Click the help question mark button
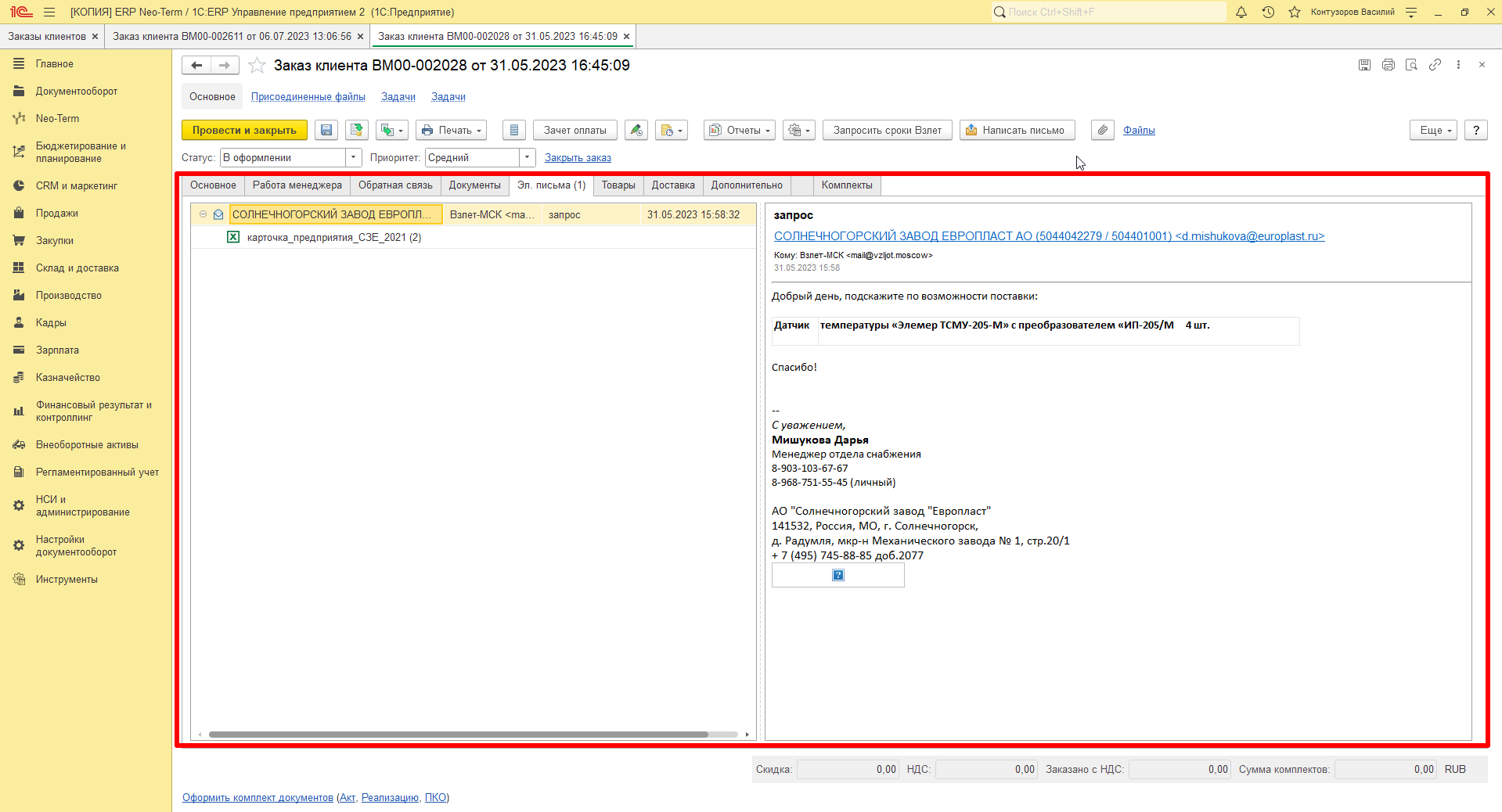The image size is (1502, 812). pyautogui.click(x=1476, y=131)
